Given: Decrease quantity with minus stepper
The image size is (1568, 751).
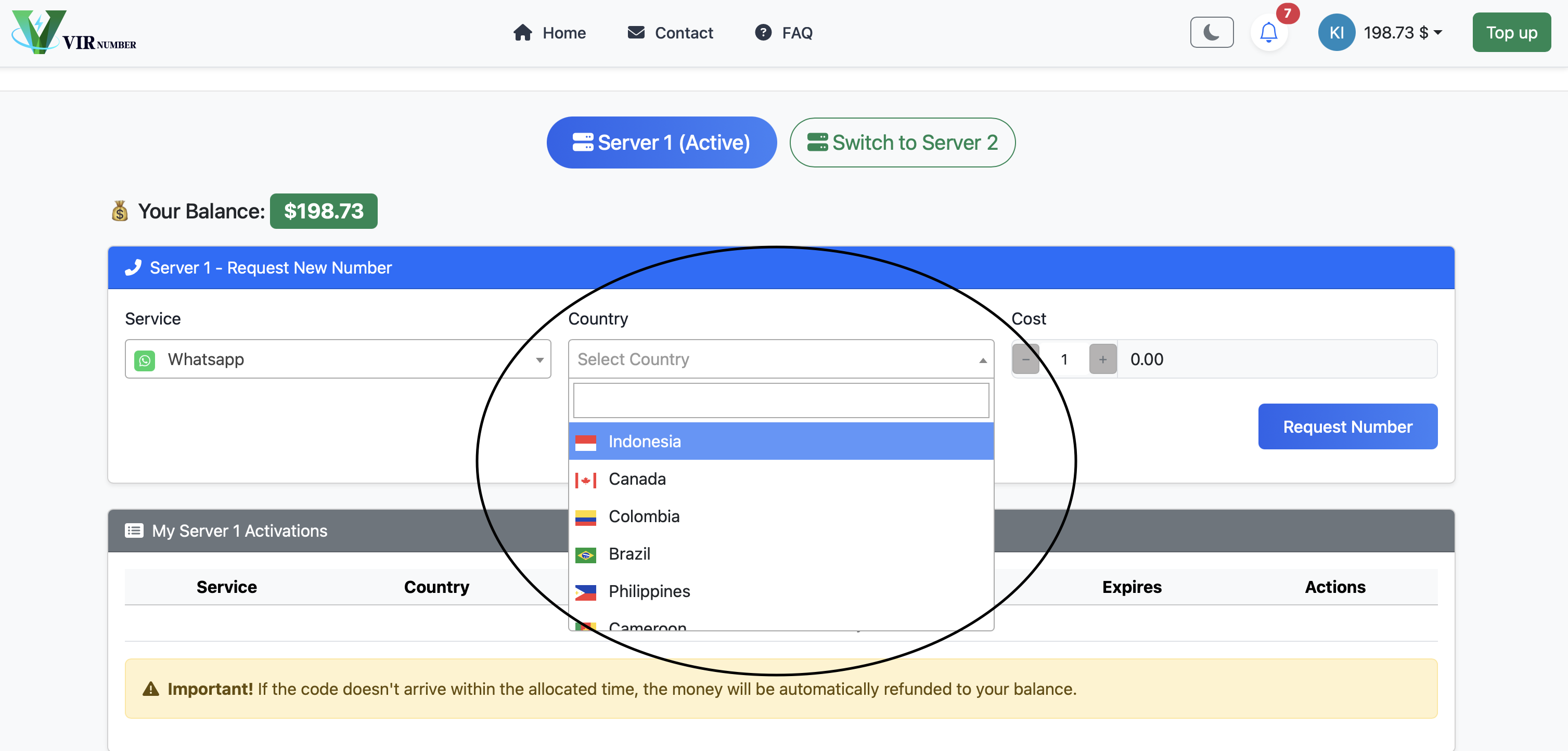Looking at the screenshot, I should coord(1026,360).
